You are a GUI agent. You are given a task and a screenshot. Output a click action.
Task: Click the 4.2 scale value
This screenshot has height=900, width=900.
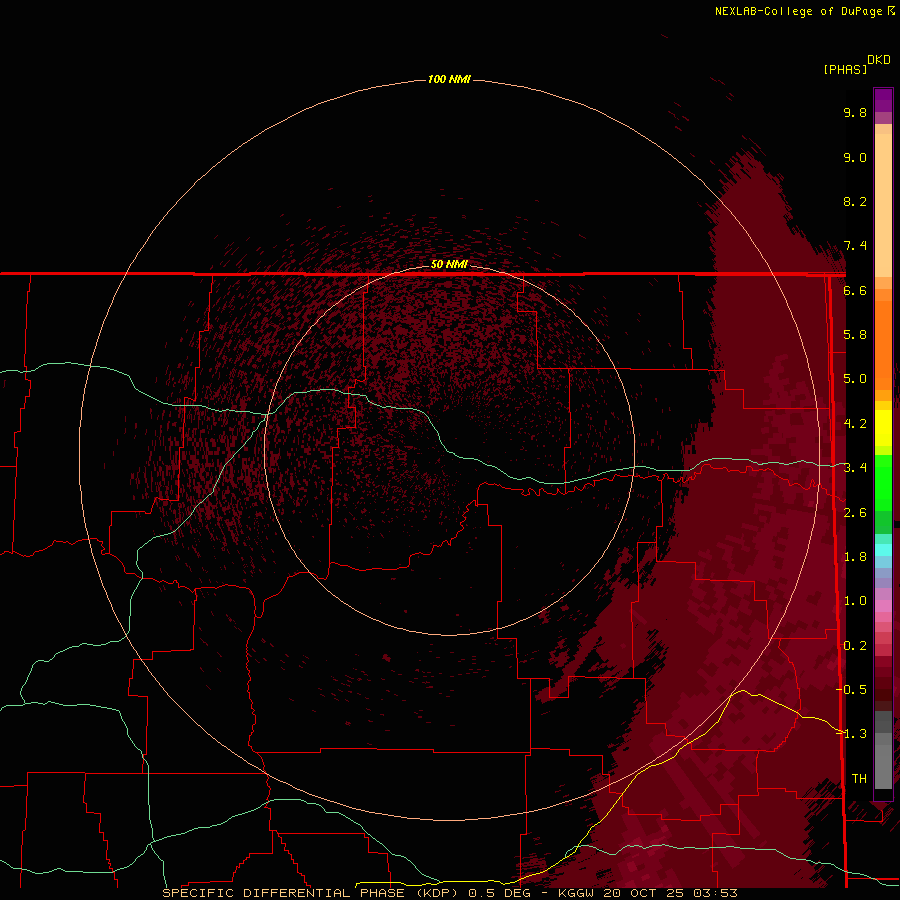pyautogui.click(x=855, y=424)
